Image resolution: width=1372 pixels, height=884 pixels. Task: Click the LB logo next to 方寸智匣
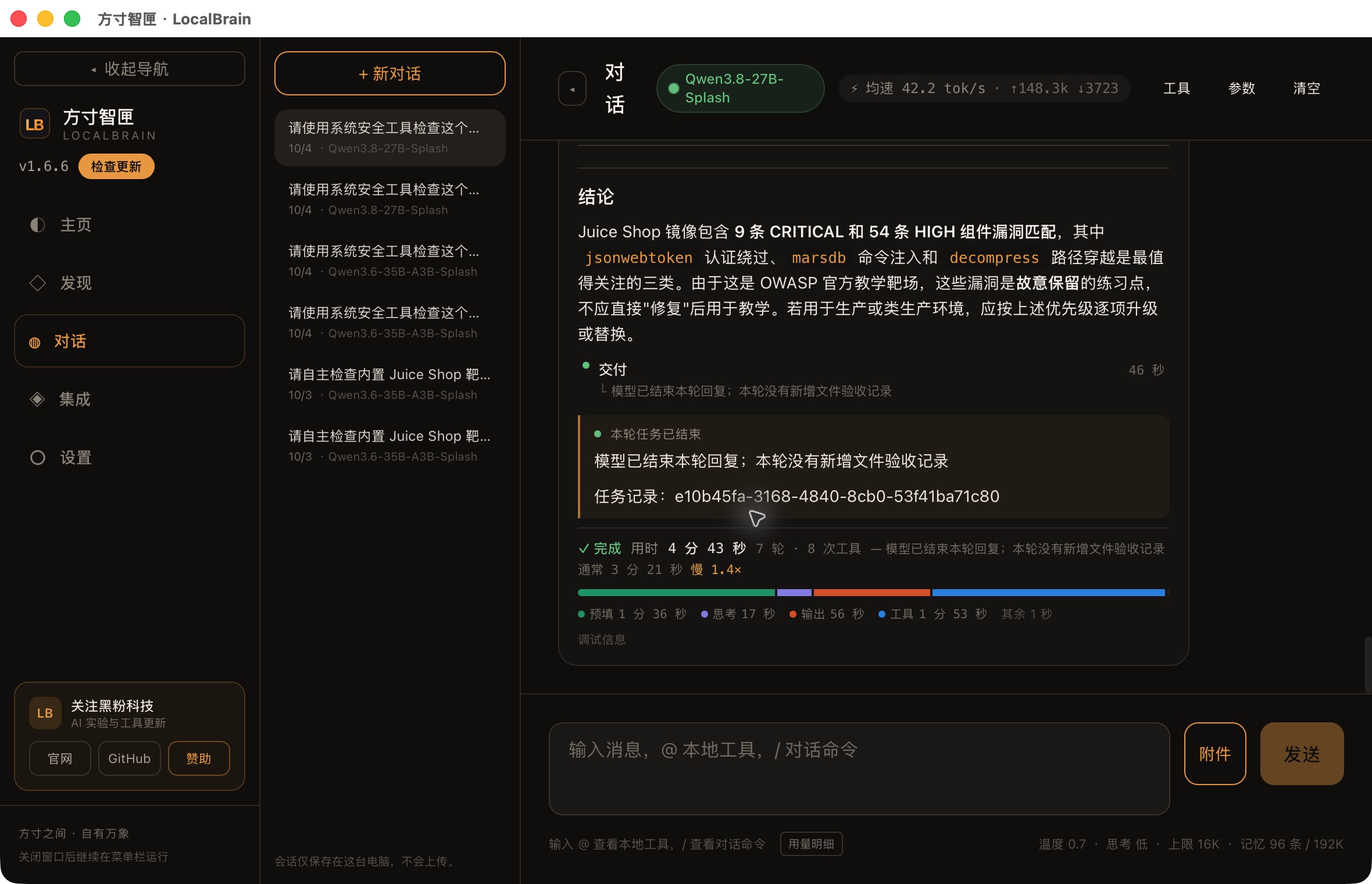point(35,124)
